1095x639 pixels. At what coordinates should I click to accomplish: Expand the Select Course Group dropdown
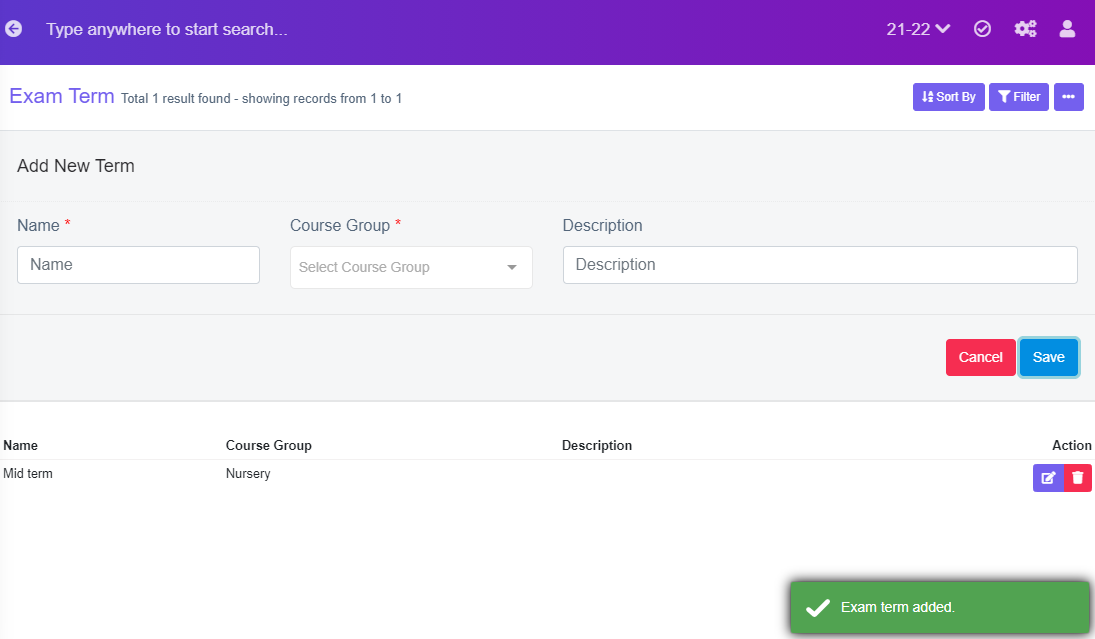[411, 267]
